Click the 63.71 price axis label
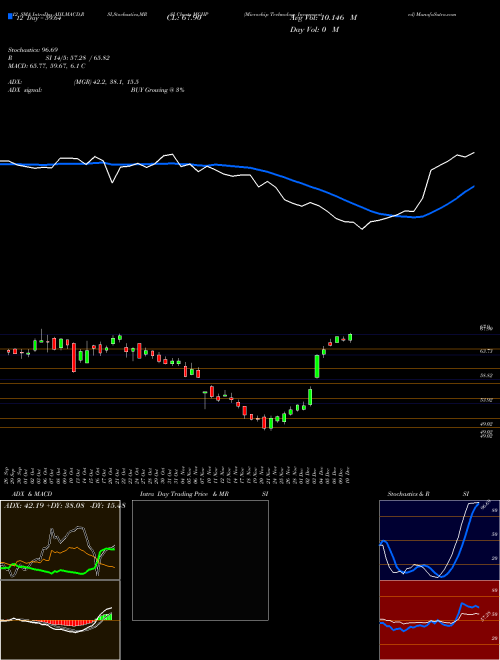500x660 pixels. [486, 350]
